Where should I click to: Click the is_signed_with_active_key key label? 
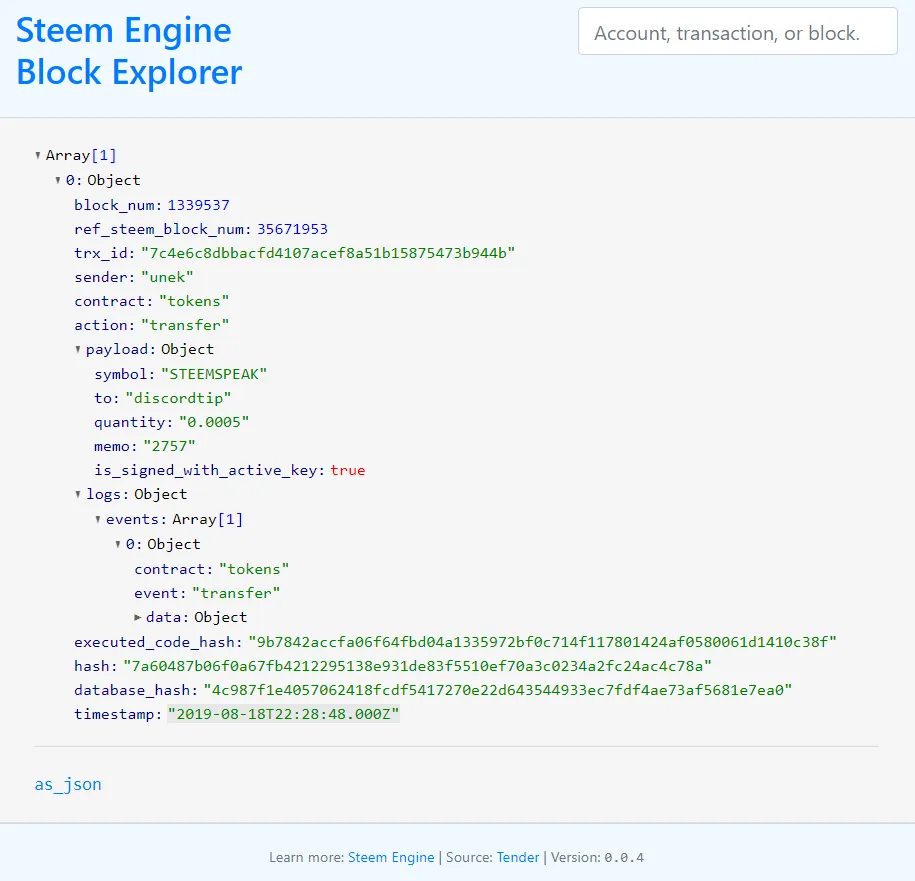209,470
